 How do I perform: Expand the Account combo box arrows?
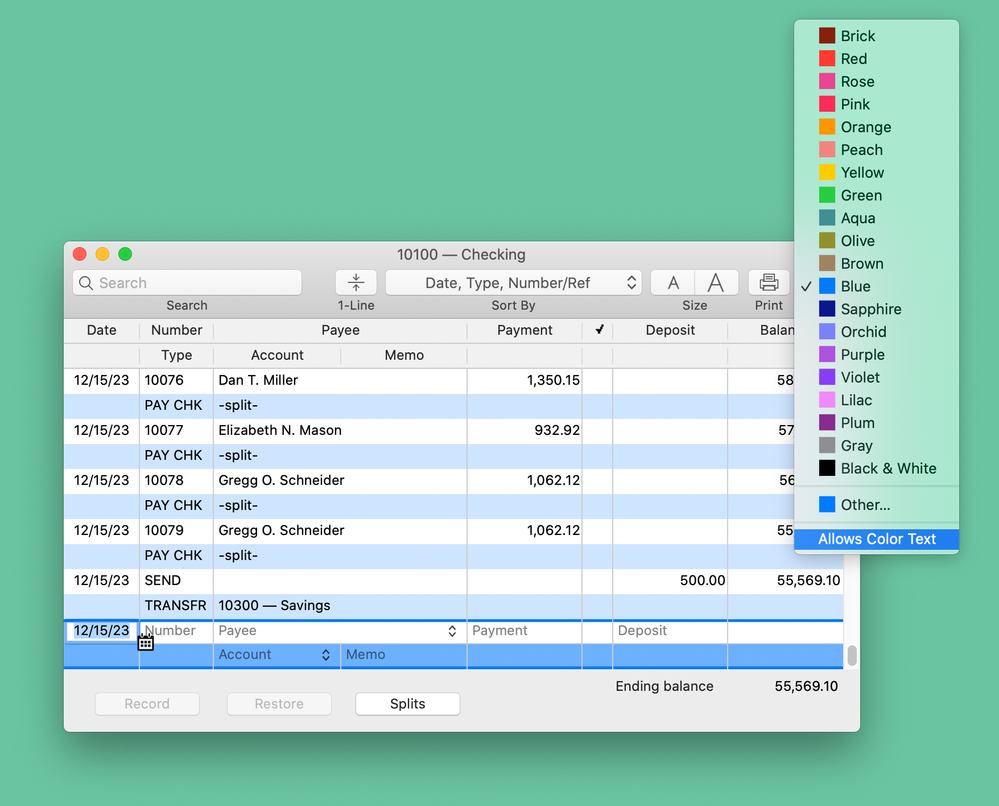coord(326,655)
